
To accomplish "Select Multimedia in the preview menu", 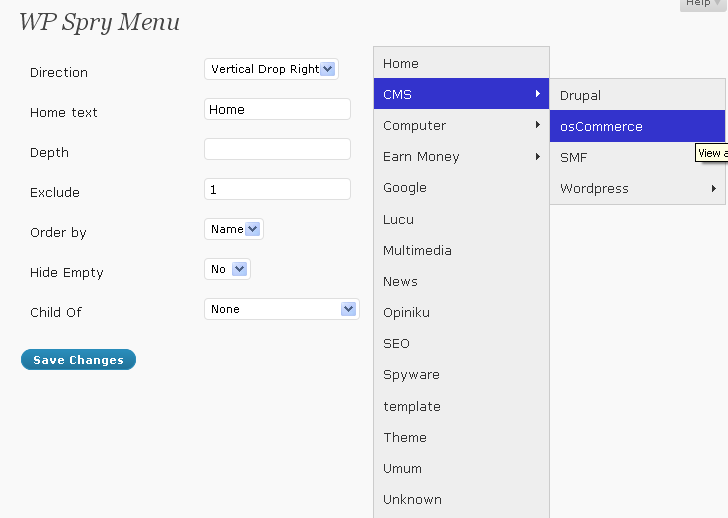I will tap(461, 250).
